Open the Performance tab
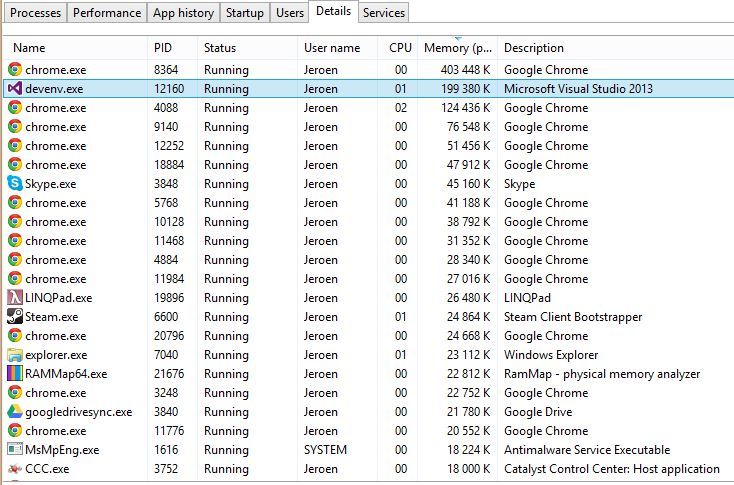The width and height of the screenshot is (734, 485). [x=107, y=13]
